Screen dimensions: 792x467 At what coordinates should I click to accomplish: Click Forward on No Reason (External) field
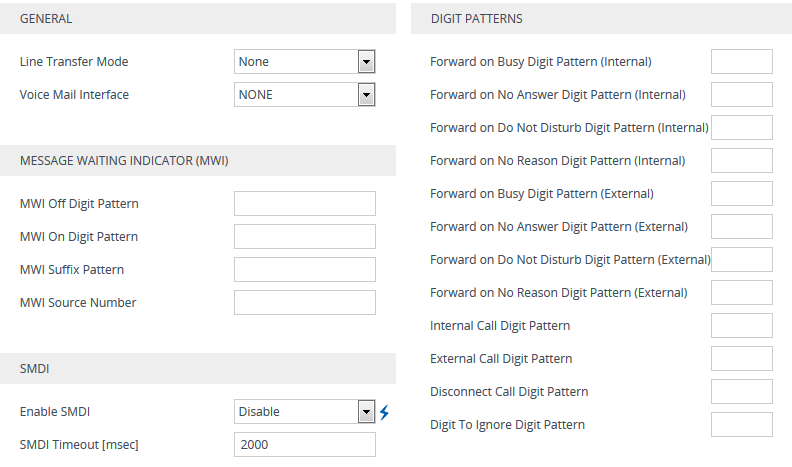[x=741, y=293]
